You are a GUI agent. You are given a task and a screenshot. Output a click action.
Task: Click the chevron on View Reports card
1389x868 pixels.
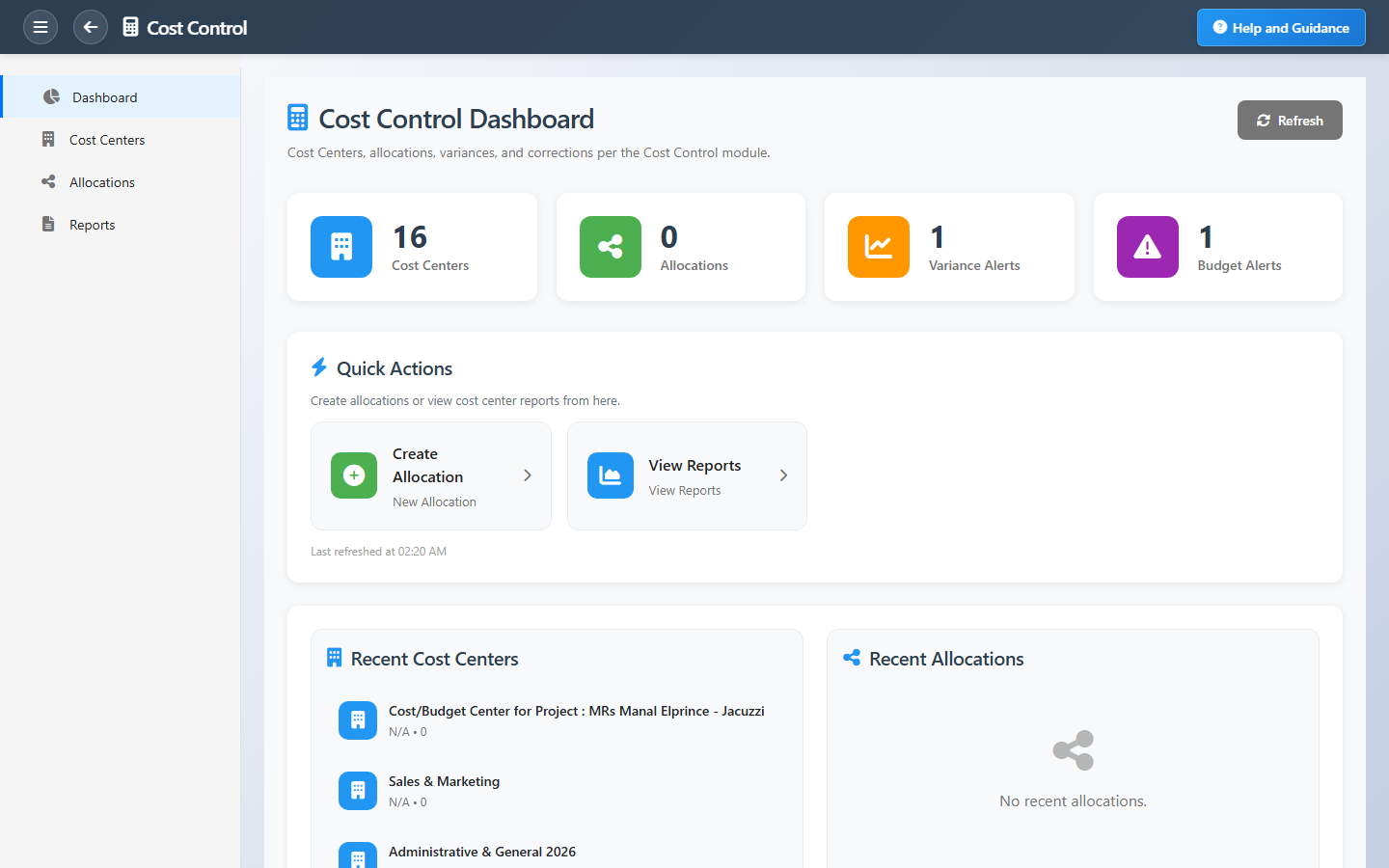point(783,475)
